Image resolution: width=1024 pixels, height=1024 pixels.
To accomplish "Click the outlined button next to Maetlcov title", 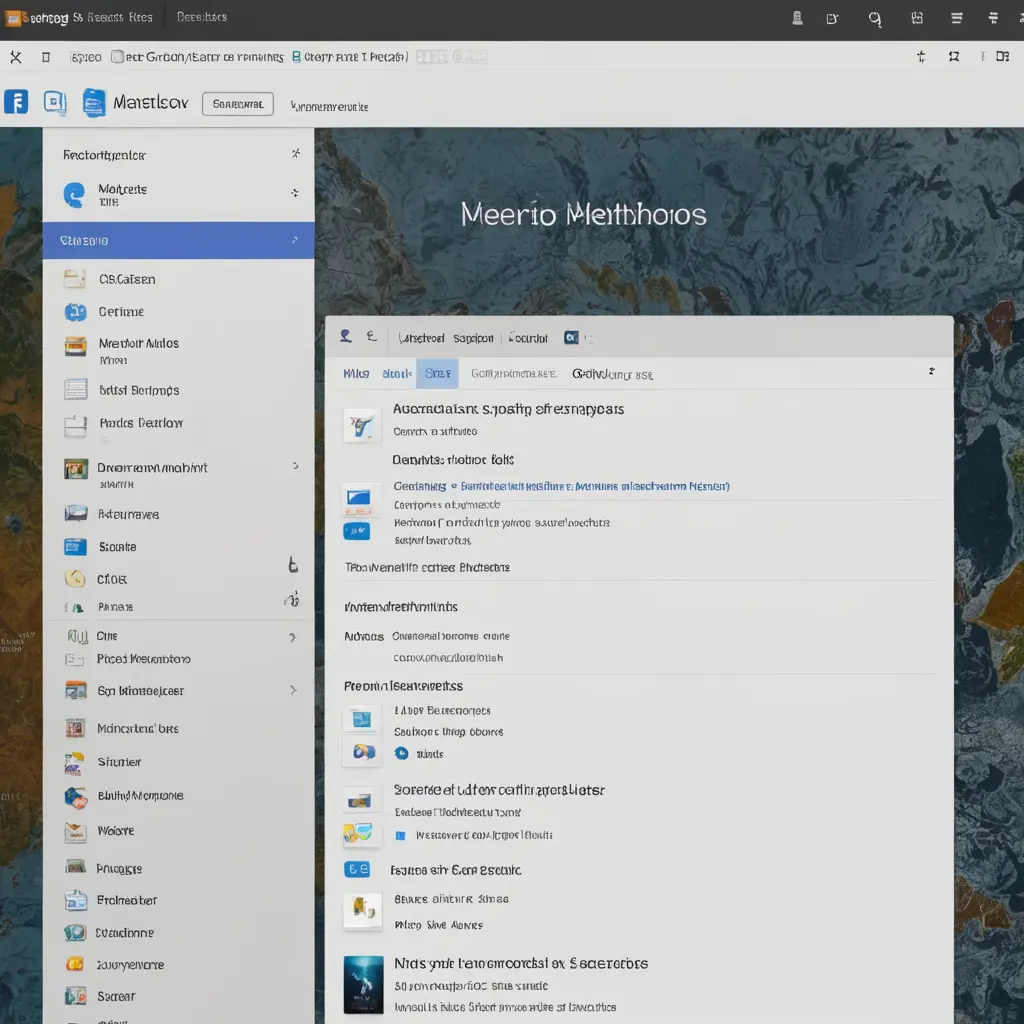I will [237, 104].
